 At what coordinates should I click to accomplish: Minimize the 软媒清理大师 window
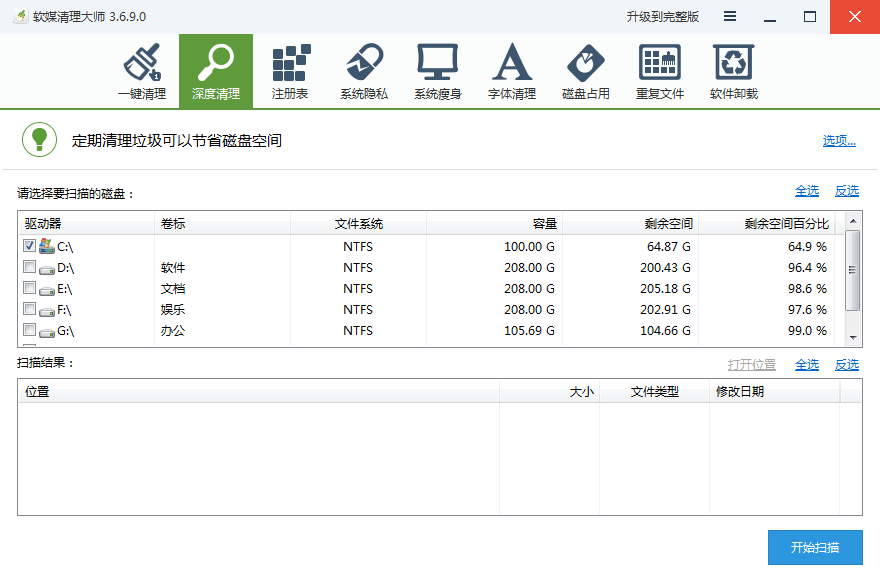click(770, 17)
